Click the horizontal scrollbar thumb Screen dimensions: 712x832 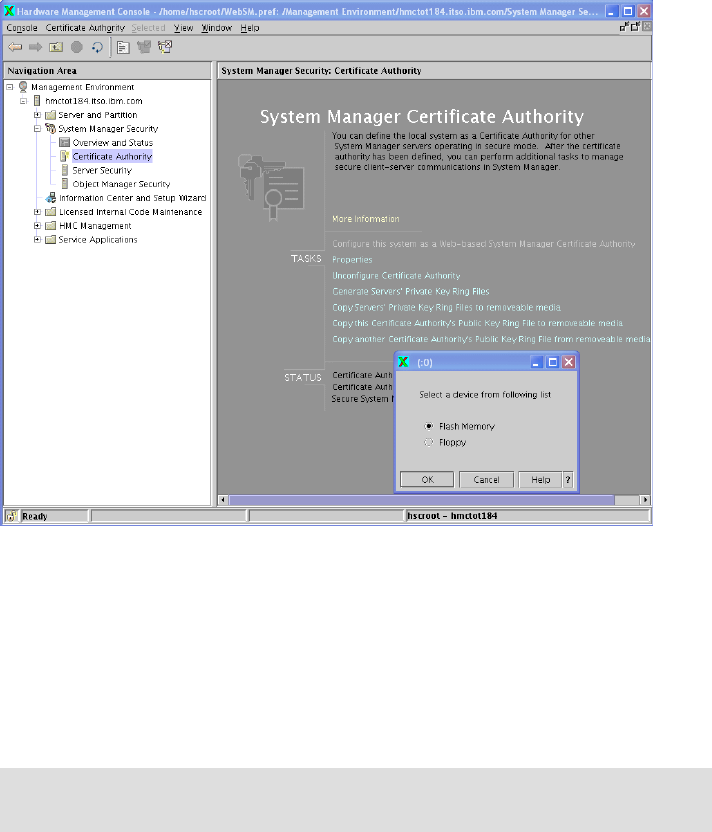(421, 500)
